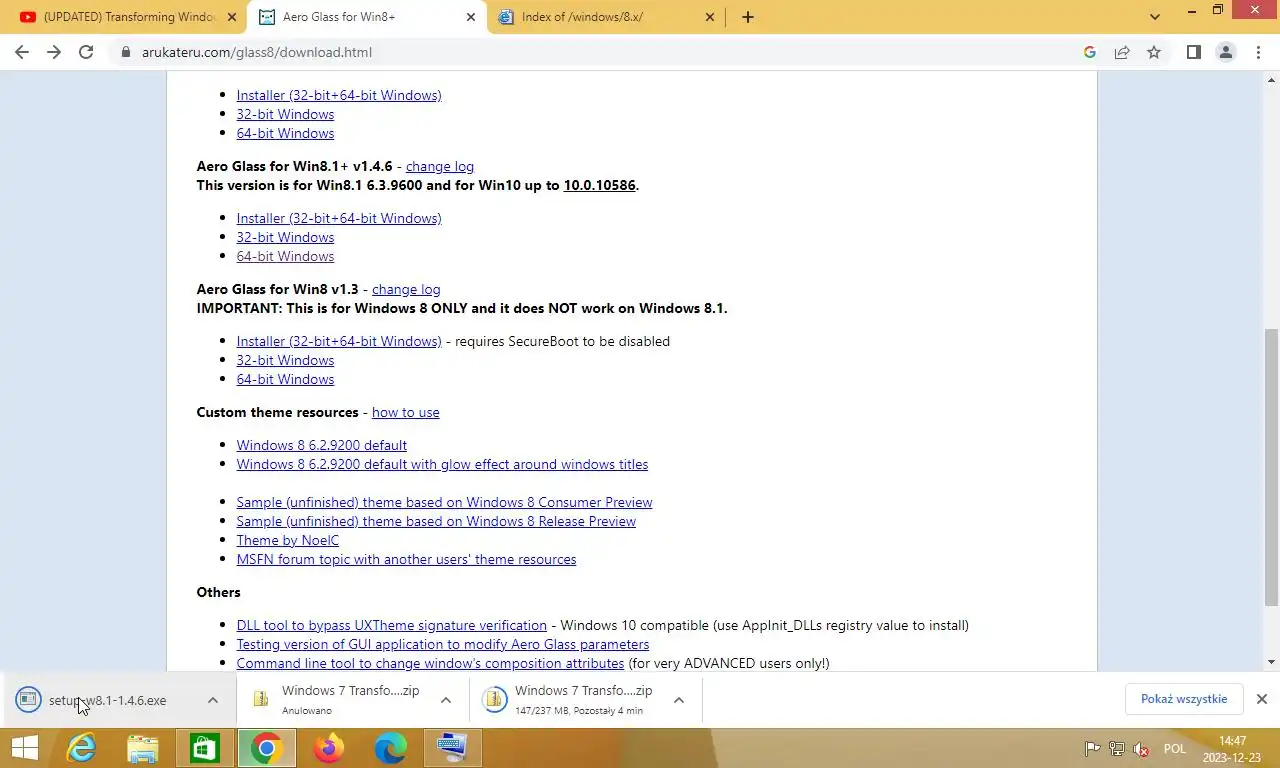Open the Windows Start button

click(24, 748)
